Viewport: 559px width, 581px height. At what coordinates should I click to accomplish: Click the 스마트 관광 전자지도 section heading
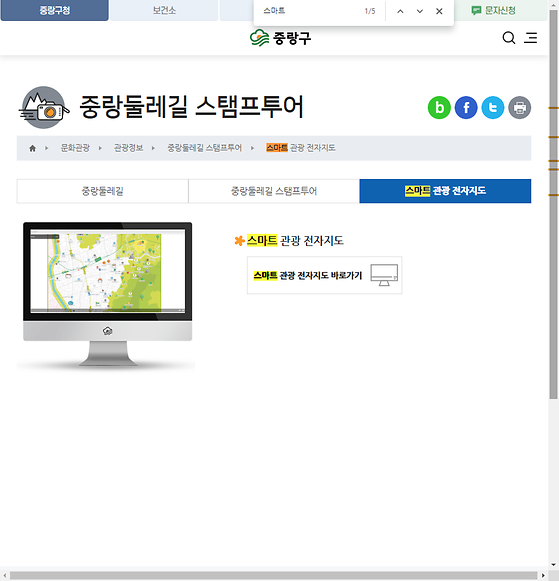295,241
